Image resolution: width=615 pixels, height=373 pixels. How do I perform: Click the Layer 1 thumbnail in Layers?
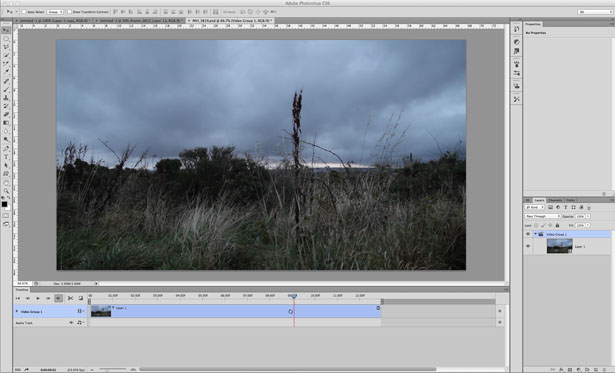point(559,246)
